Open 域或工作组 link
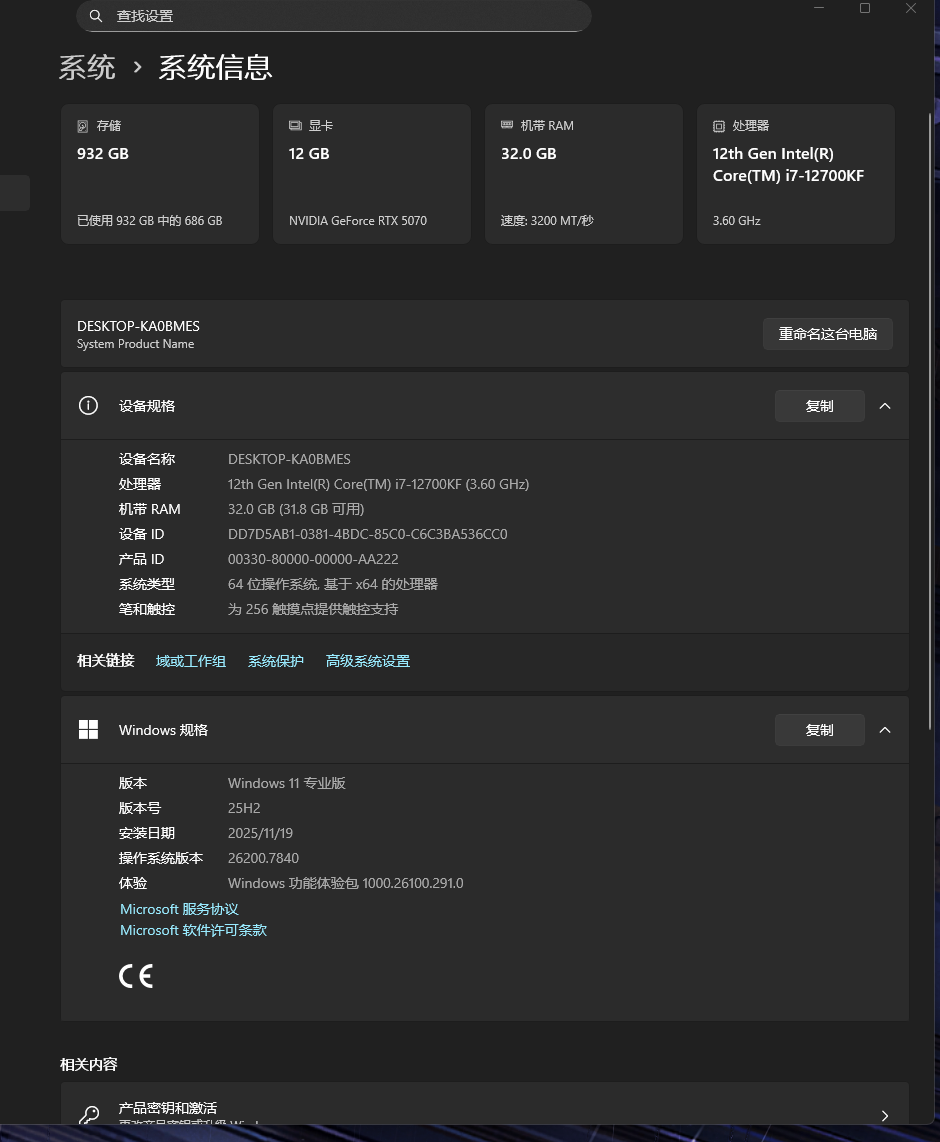940x1142 pixels. (x=191, y=661)
